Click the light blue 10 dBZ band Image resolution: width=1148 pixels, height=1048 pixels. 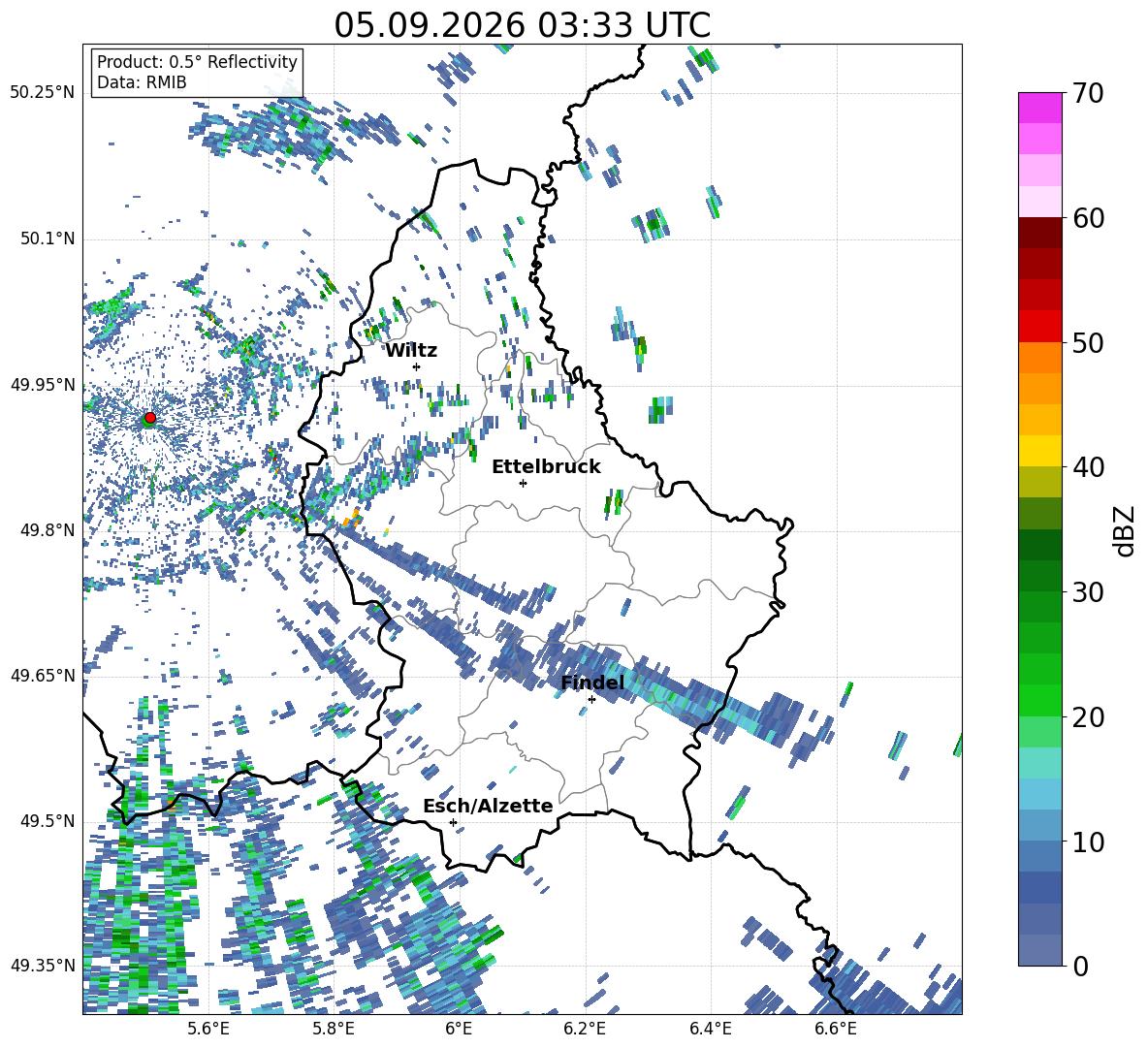[1040, 825]
